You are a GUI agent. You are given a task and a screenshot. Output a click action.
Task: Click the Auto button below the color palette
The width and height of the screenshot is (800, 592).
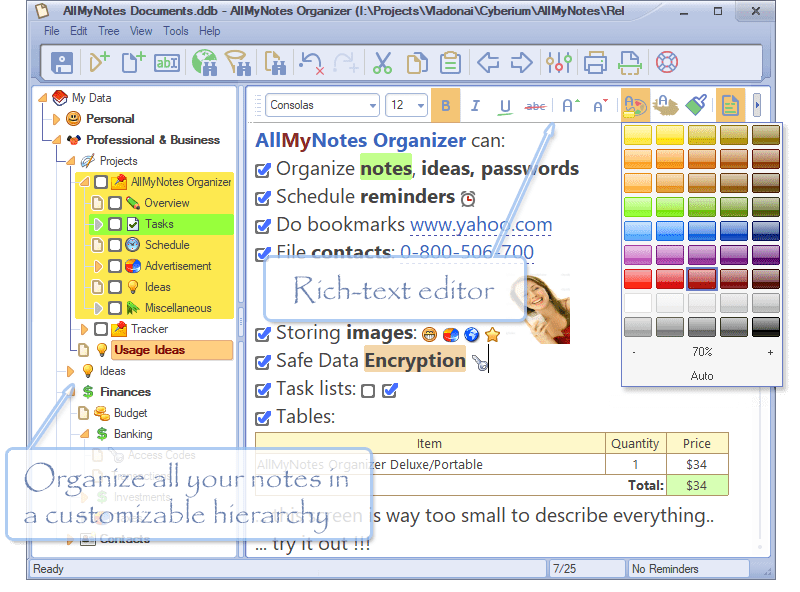702,376
